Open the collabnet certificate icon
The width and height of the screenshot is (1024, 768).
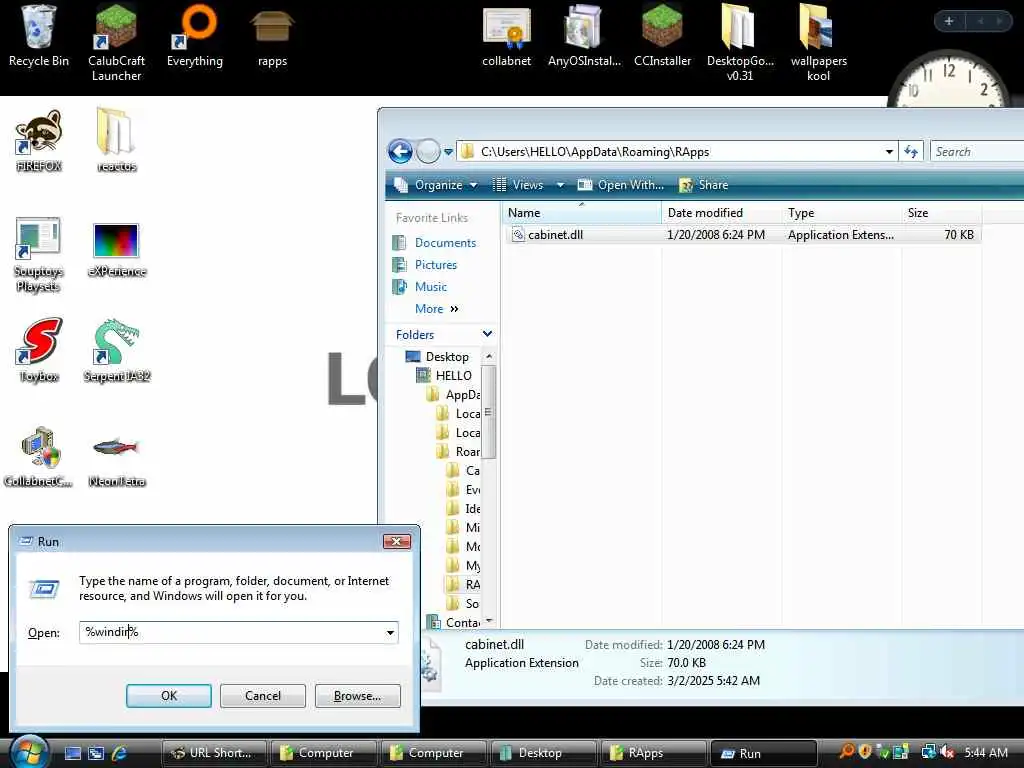point(507,36)
